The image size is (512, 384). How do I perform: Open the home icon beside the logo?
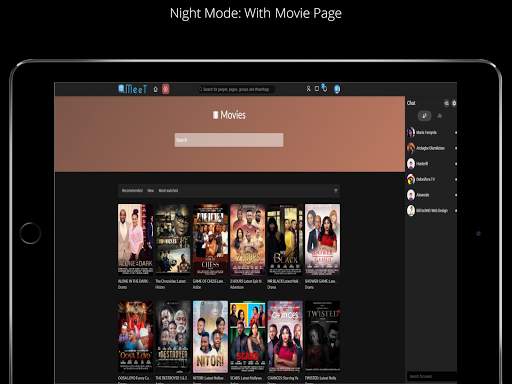click(155, 89)
